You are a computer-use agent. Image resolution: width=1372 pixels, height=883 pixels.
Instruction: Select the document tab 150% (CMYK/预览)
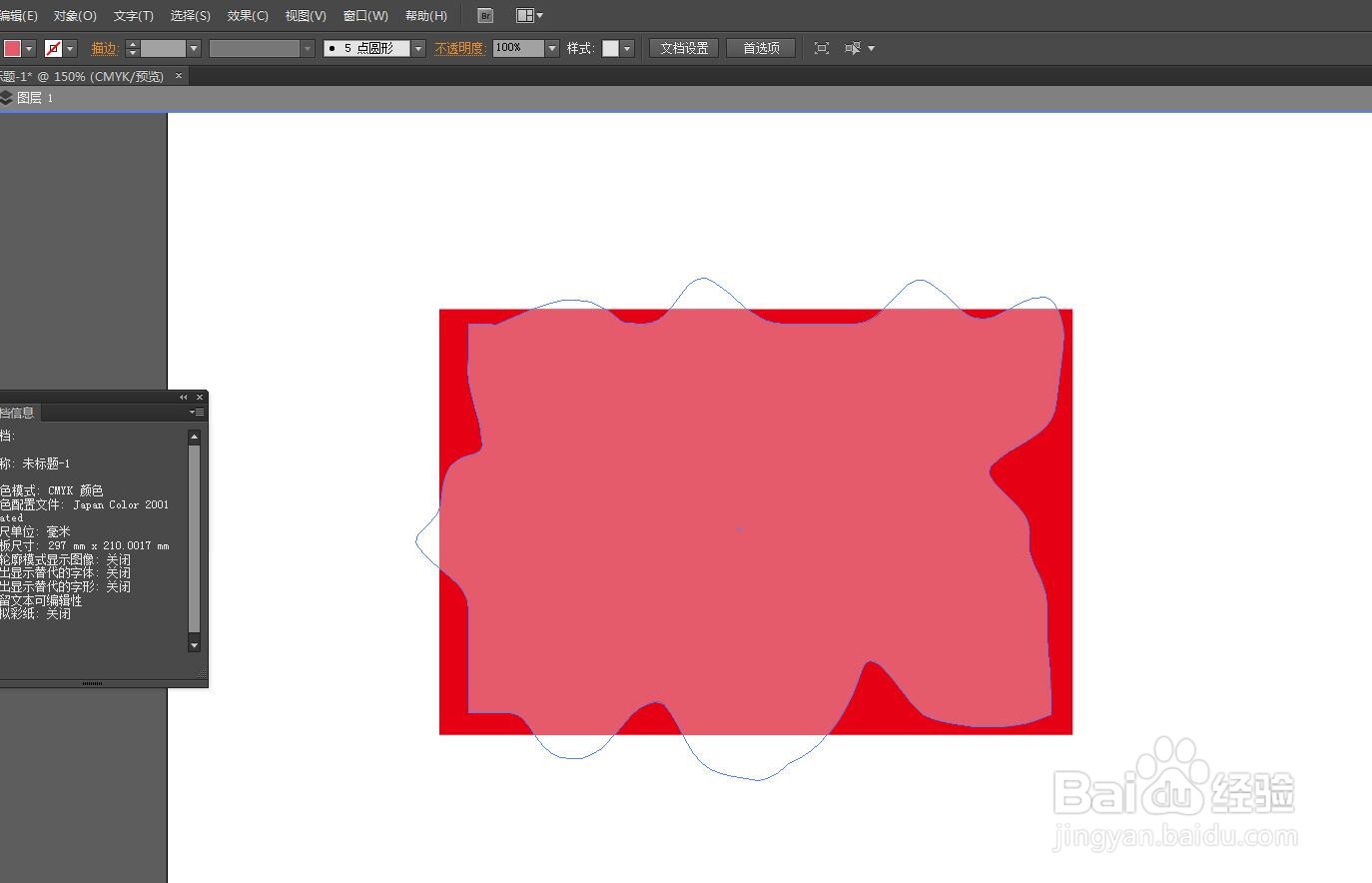pos(82,76)
